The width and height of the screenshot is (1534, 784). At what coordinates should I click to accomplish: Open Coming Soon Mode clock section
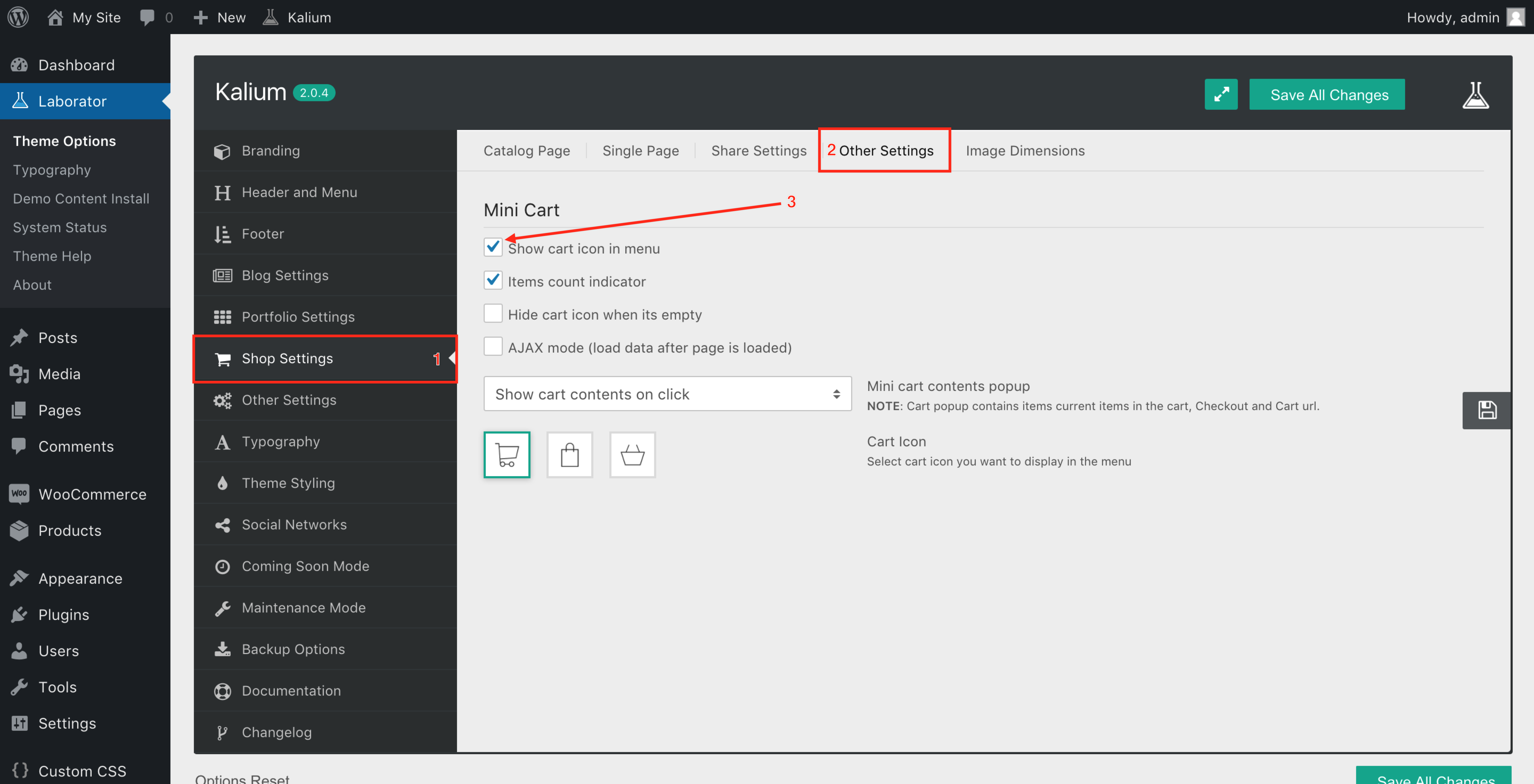[x=325, y=566]
